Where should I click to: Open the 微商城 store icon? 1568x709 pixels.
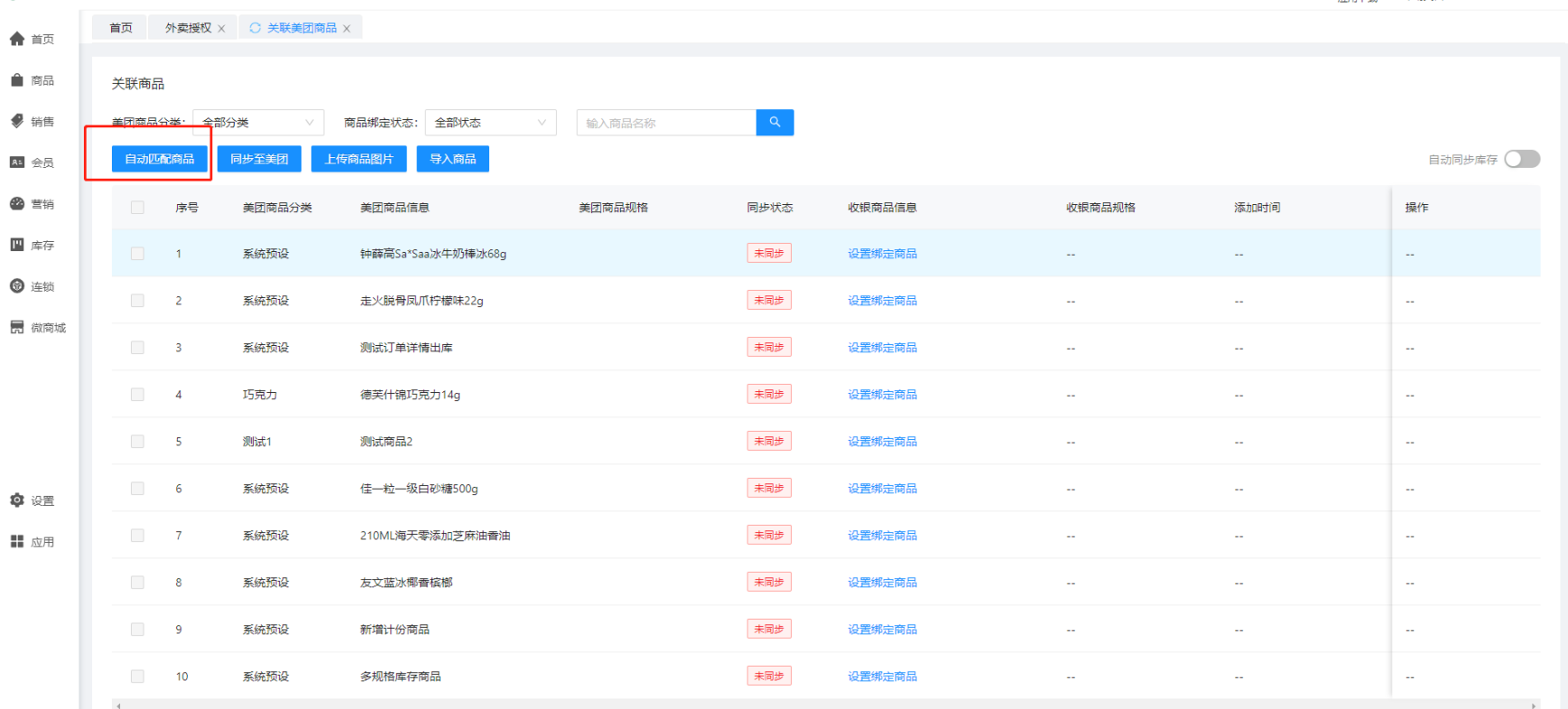click(17, 328)
